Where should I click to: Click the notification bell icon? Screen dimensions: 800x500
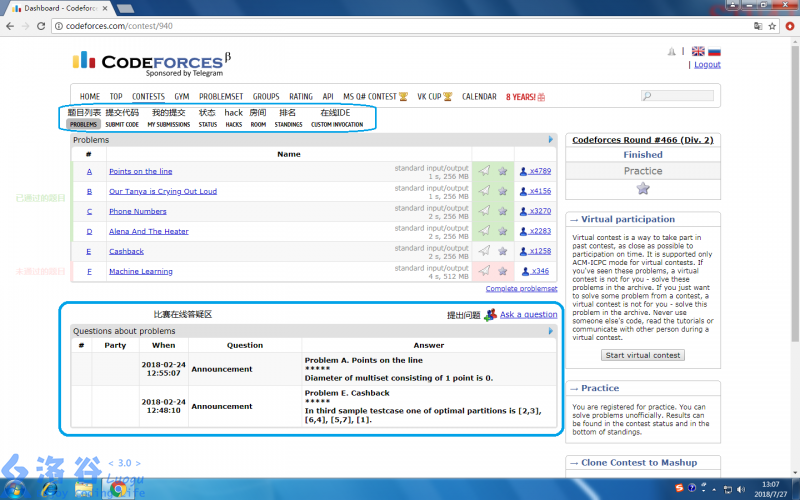[x=671, y=52]
